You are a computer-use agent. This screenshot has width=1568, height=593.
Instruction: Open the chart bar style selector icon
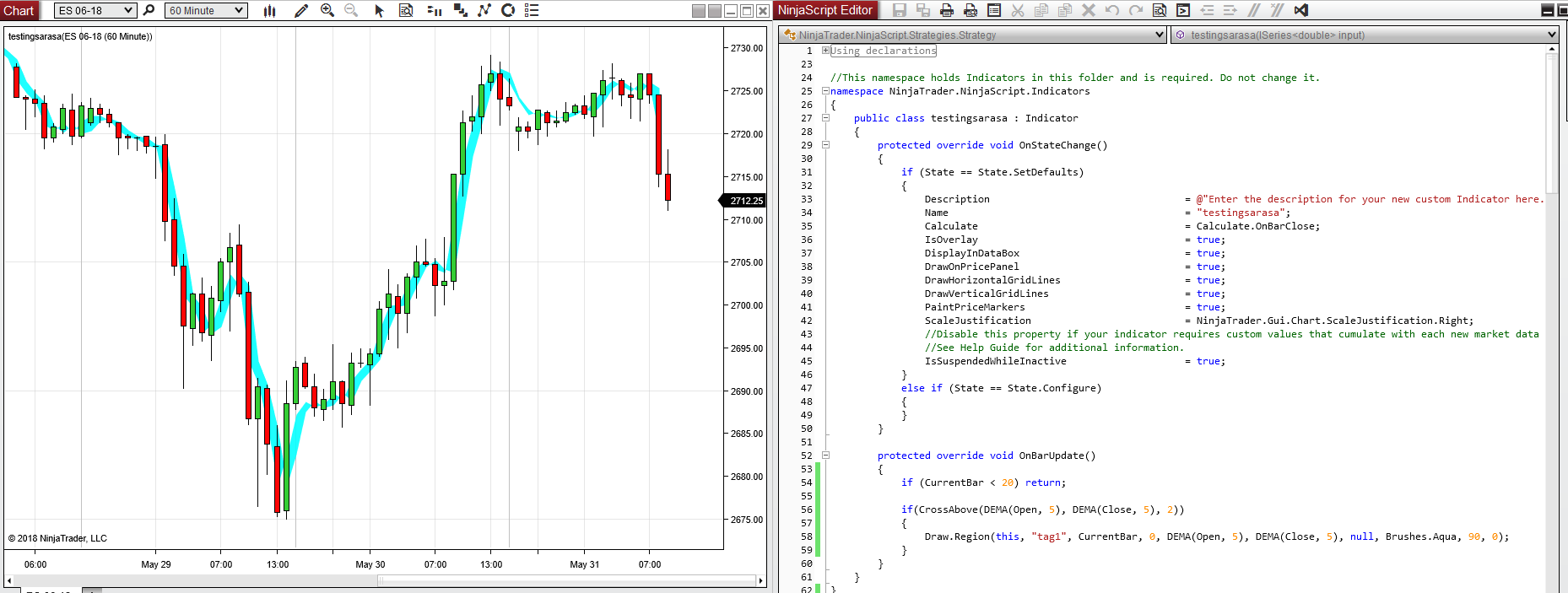tap(269, 10)
